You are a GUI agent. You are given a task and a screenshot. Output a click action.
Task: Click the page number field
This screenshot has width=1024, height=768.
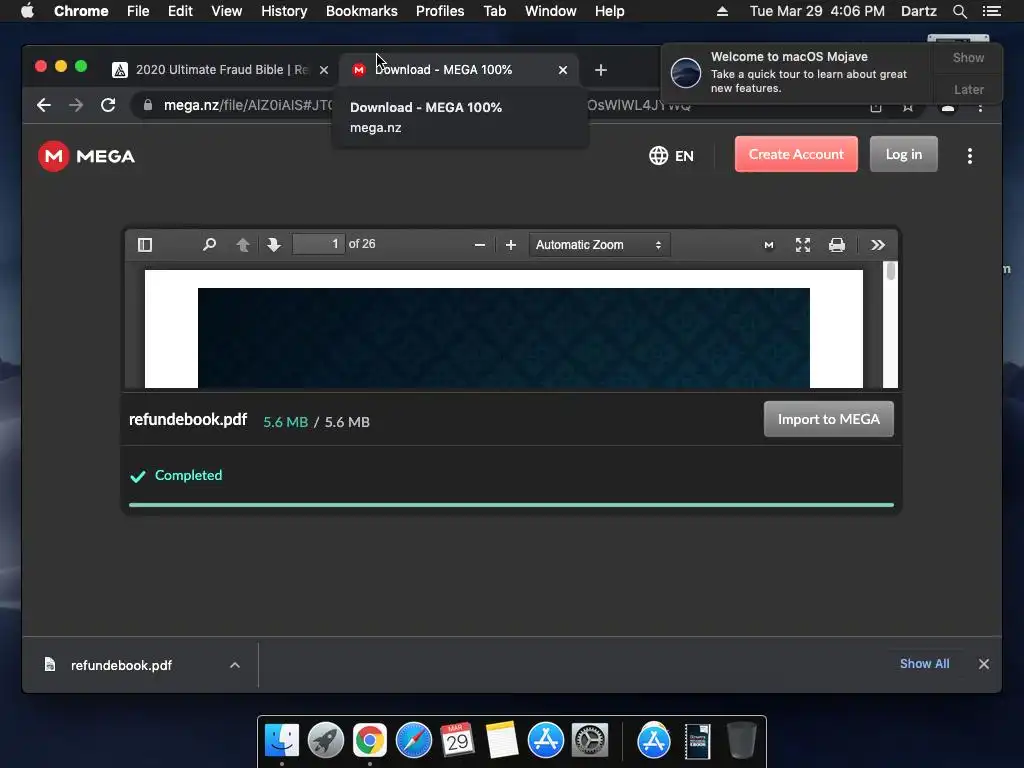click(319, 244)
